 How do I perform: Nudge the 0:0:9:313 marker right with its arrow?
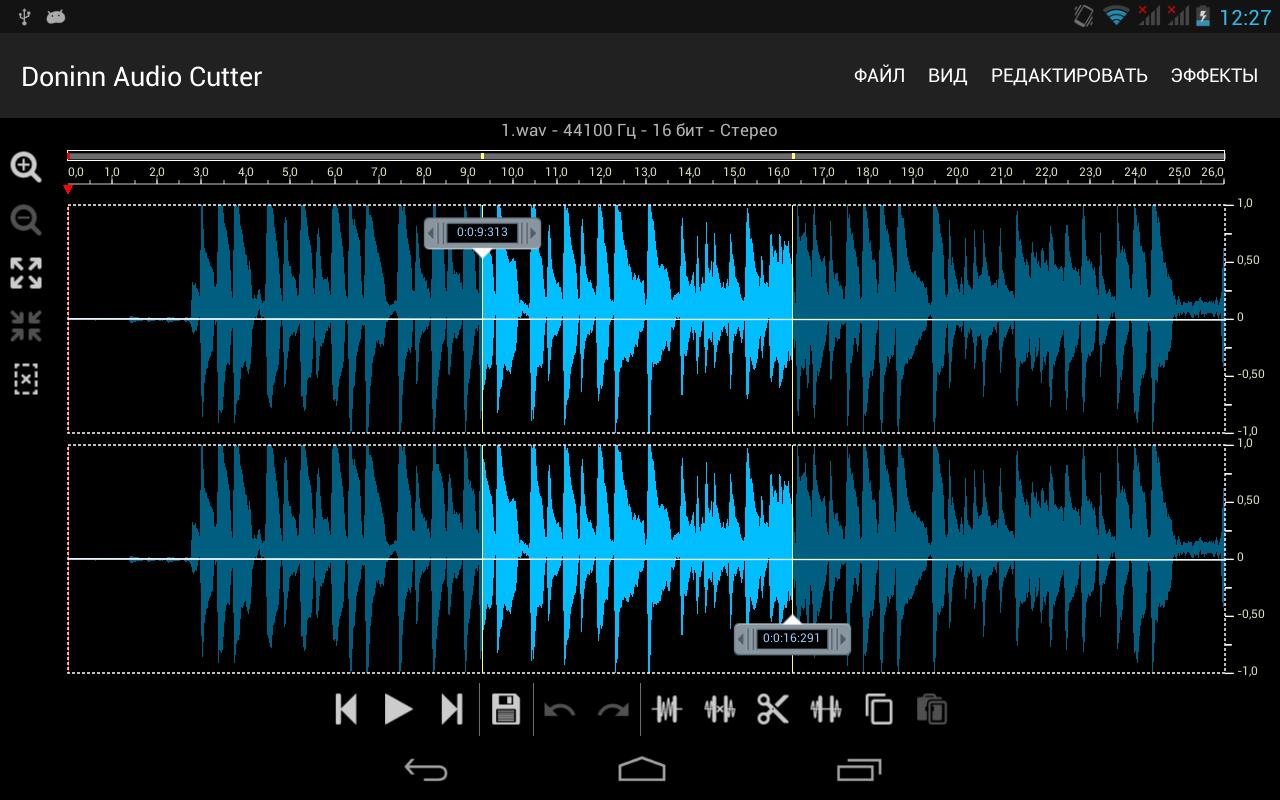click(x=532, y=233)
